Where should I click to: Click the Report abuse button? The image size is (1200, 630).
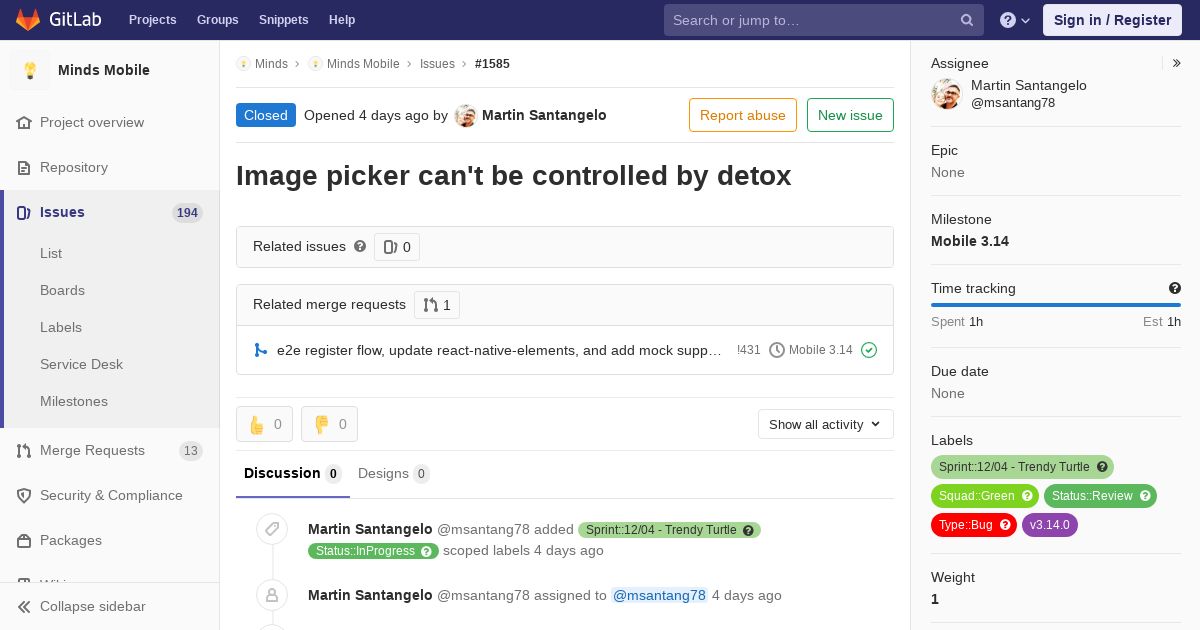coord(743,115)
